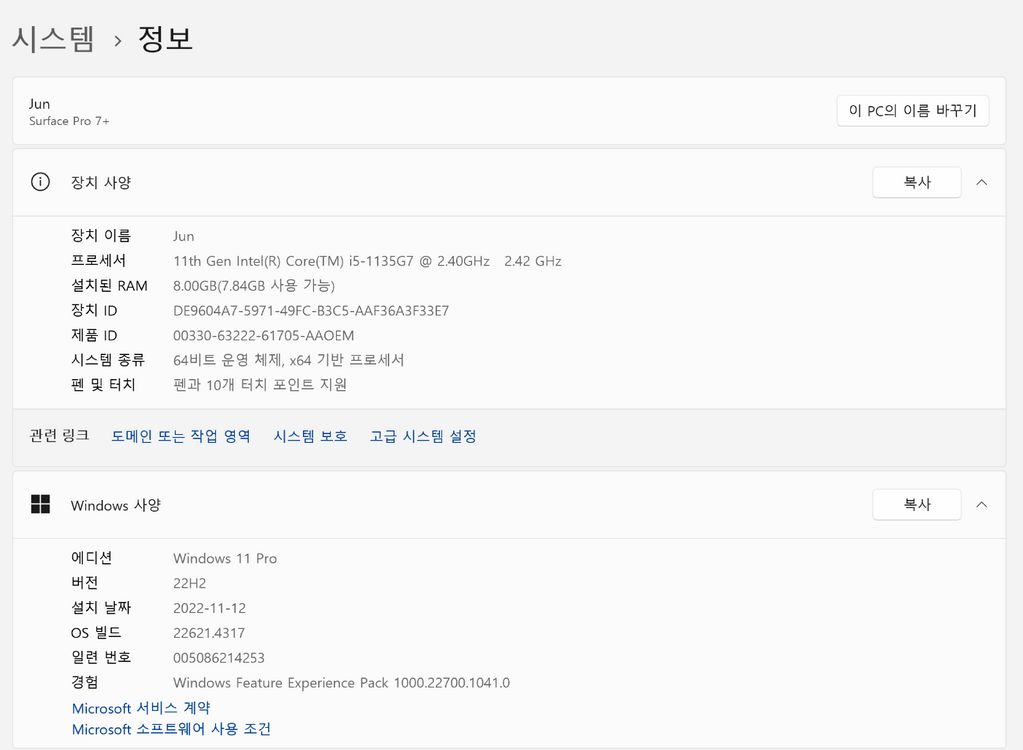
Task: Select the 장치 ID value
Action: [x=310, y=310]
